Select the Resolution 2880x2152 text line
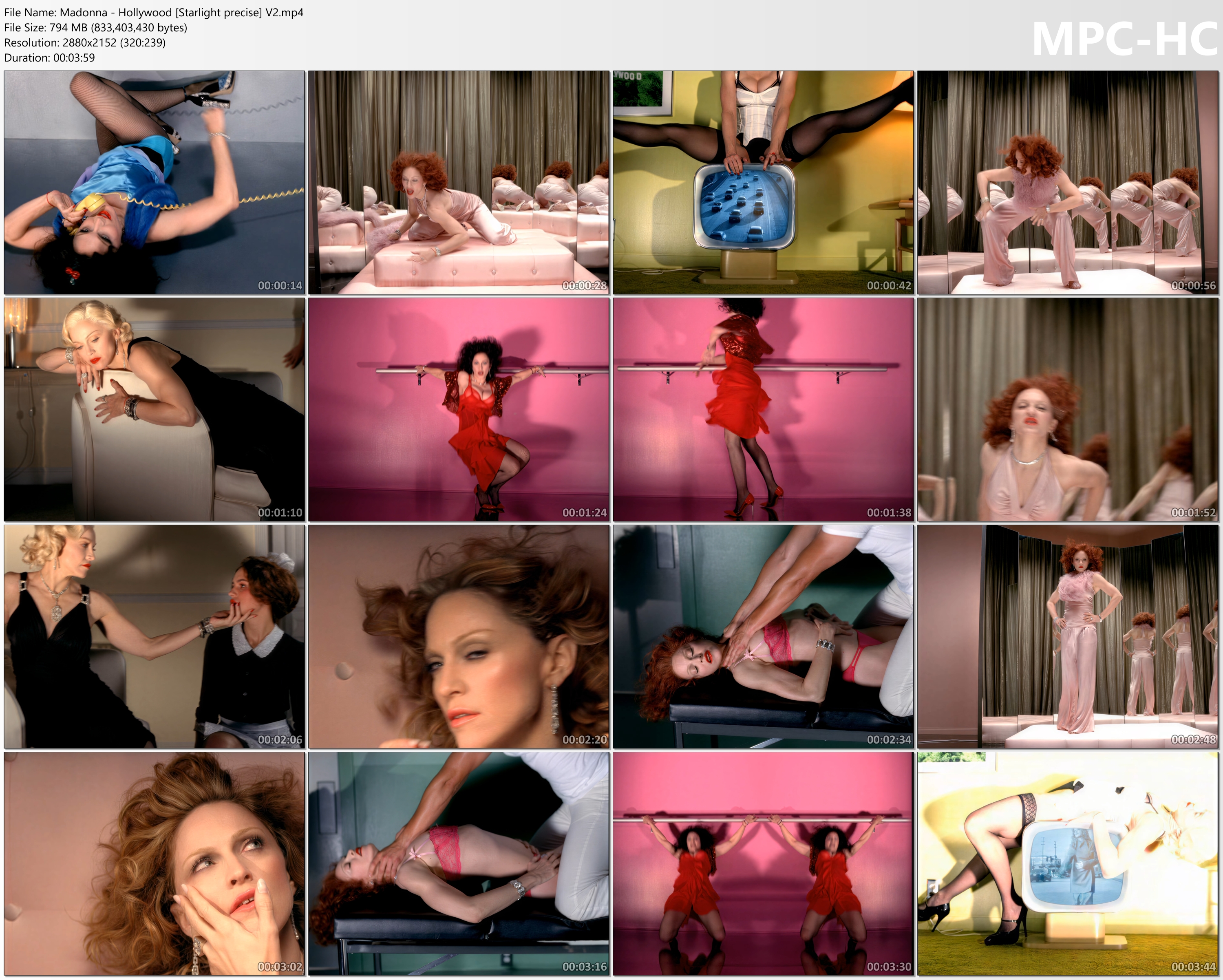1223x980 pixels. pyautogui.click(x=85, y=42)
